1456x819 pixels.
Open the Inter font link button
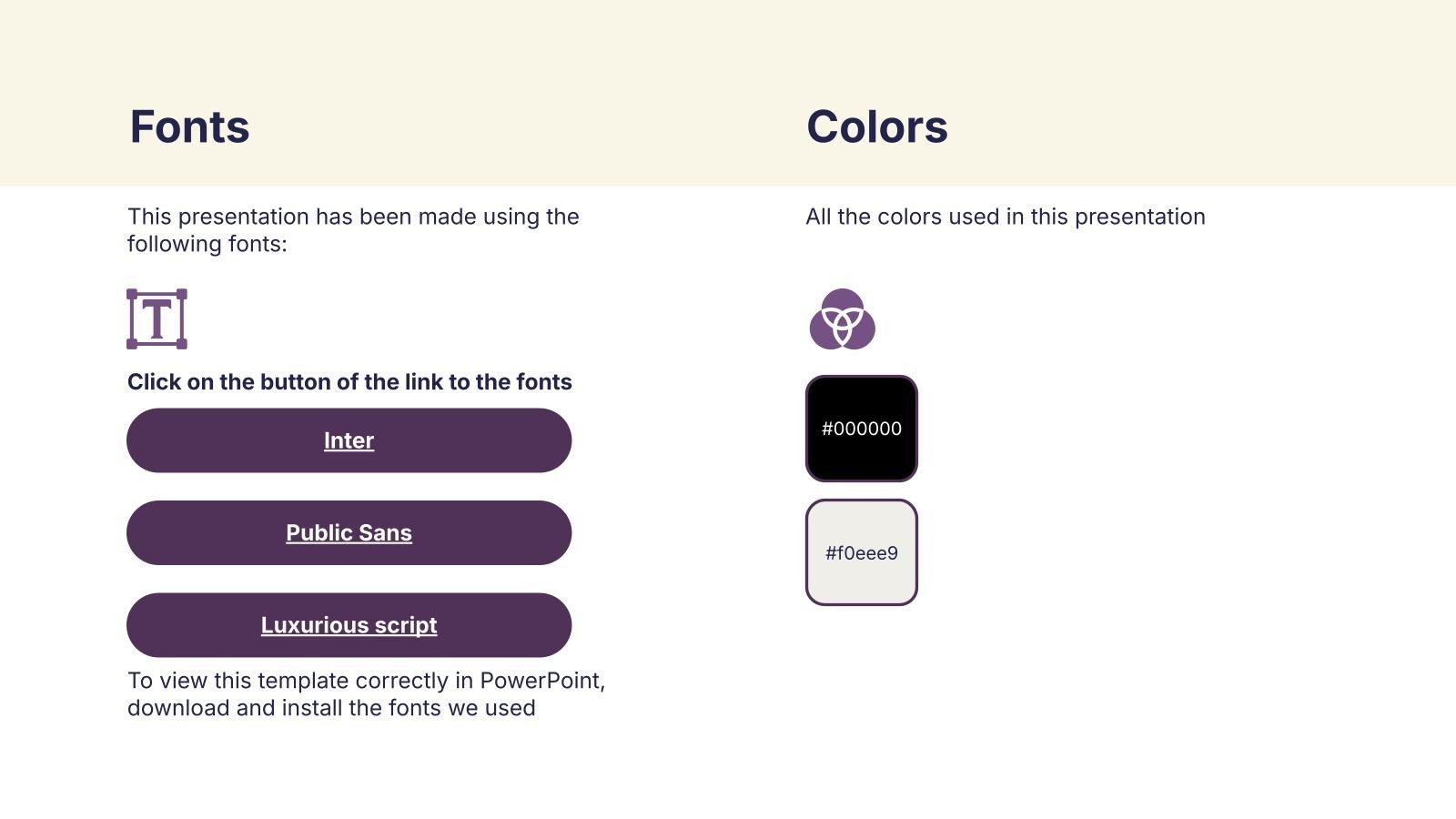(349, 440)
